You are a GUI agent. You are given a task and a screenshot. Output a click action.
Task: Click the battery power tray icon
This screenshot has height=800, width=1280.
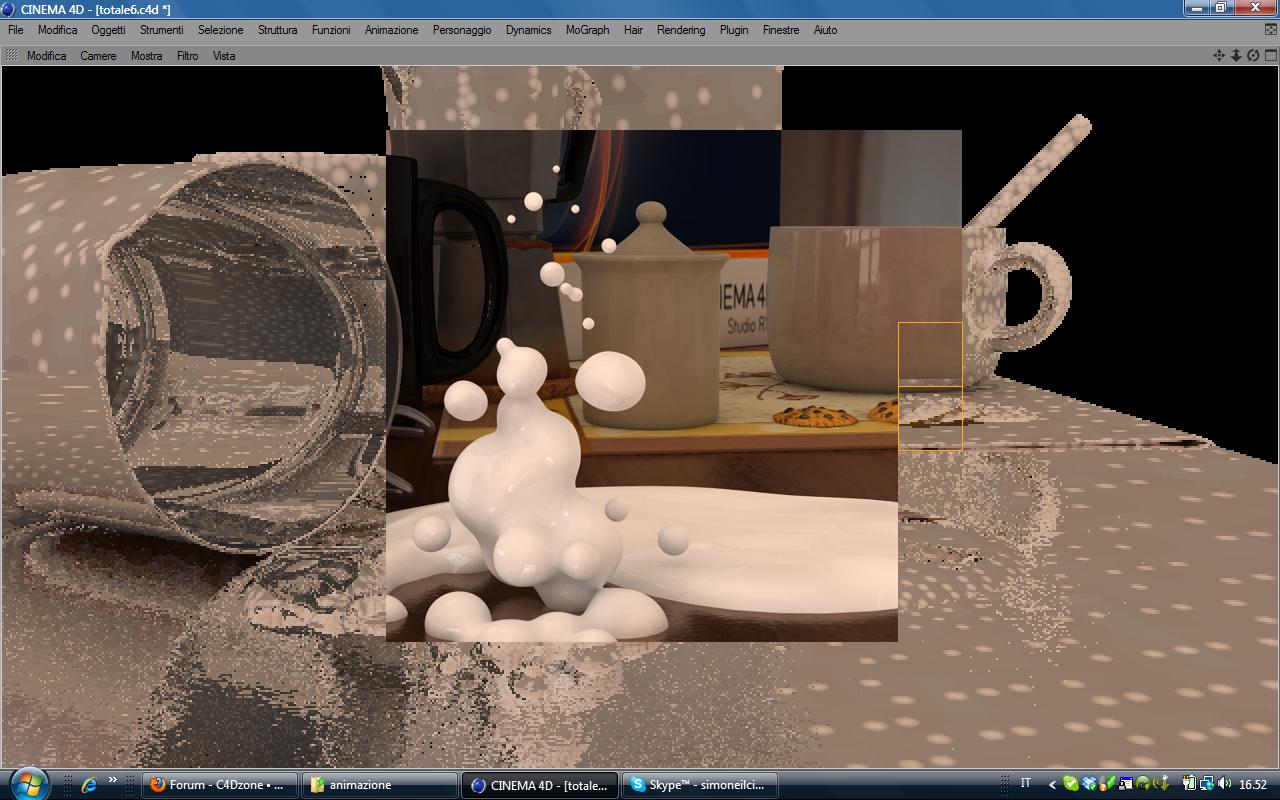(1189, 784)
